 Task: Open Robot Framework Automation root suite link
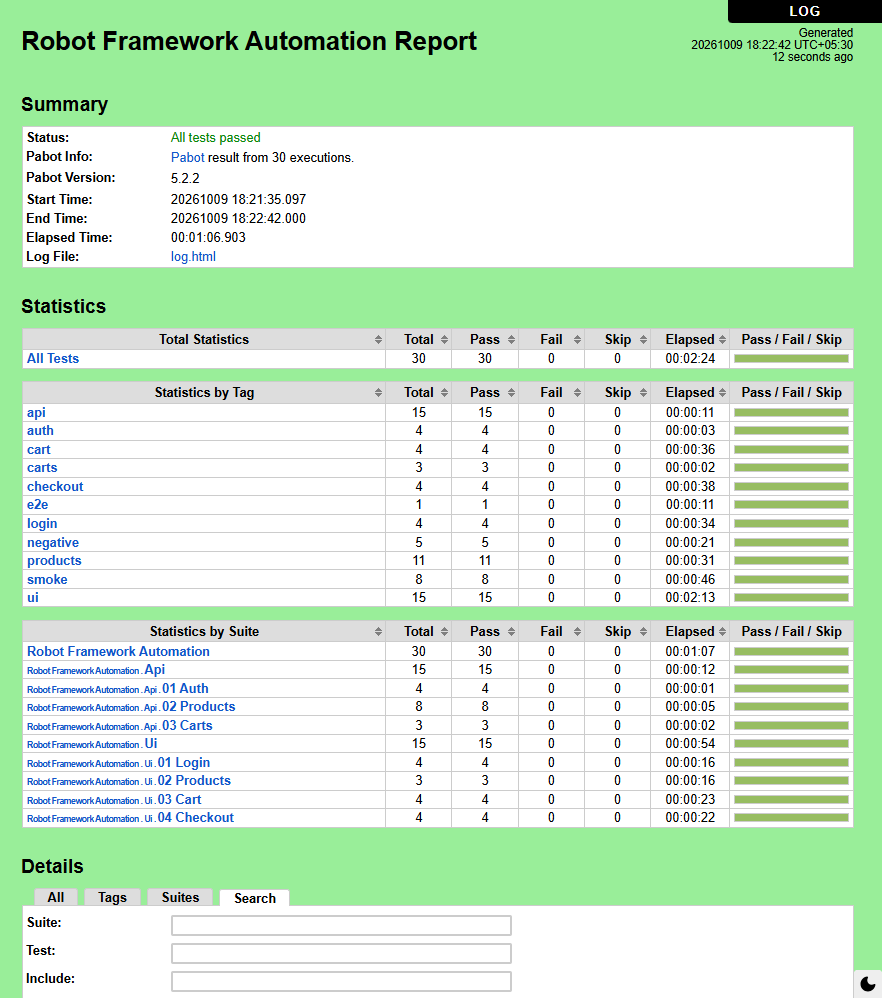(x=118, y=651)
